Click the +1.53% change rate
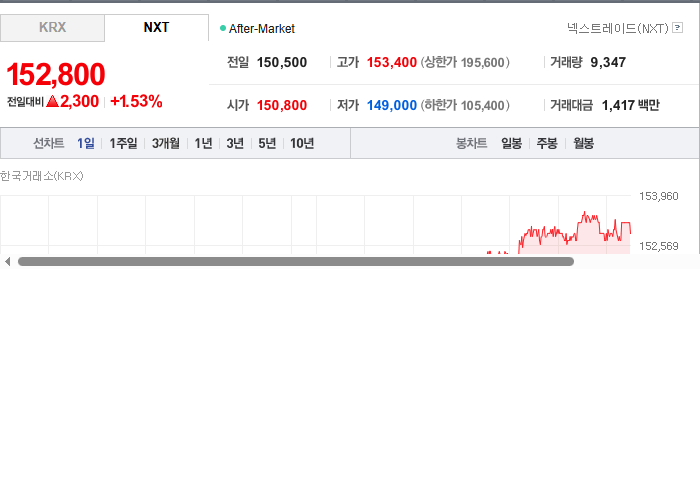Screen dimensions: 700x490 tap(136, 101)
